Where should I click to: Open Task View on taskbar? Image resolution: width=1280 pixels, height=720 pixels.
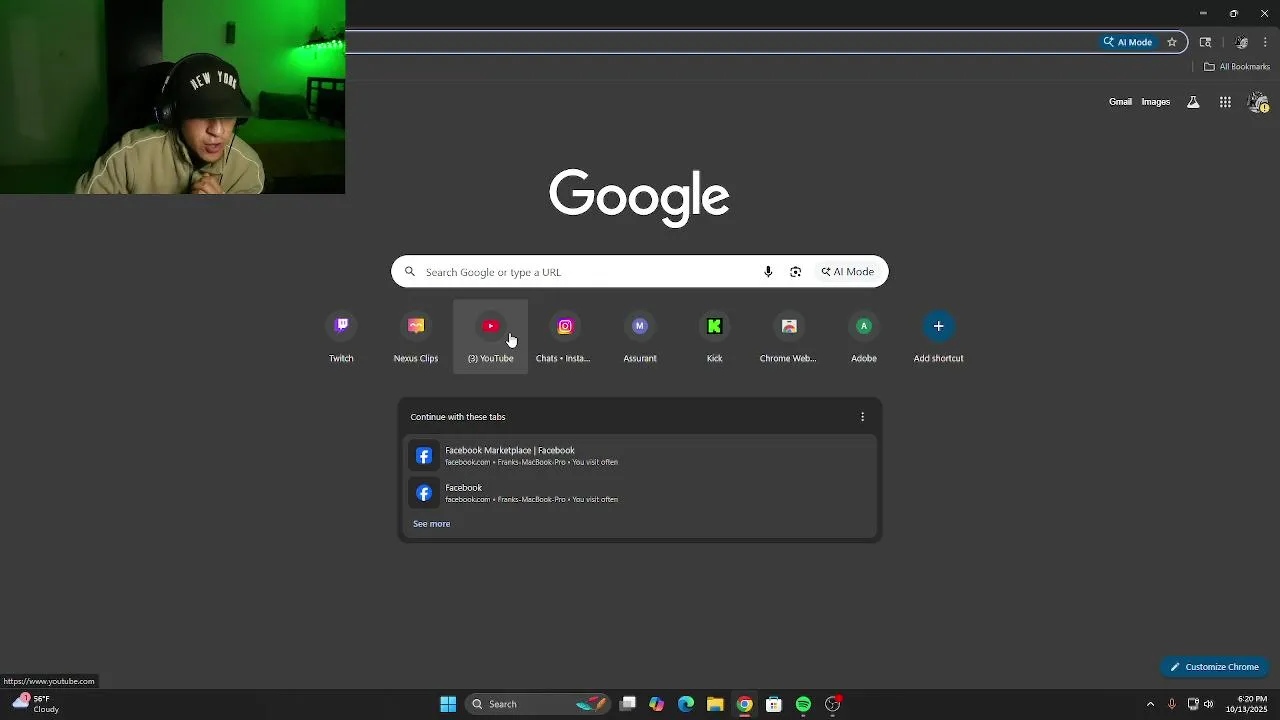(x=628, y=704)
